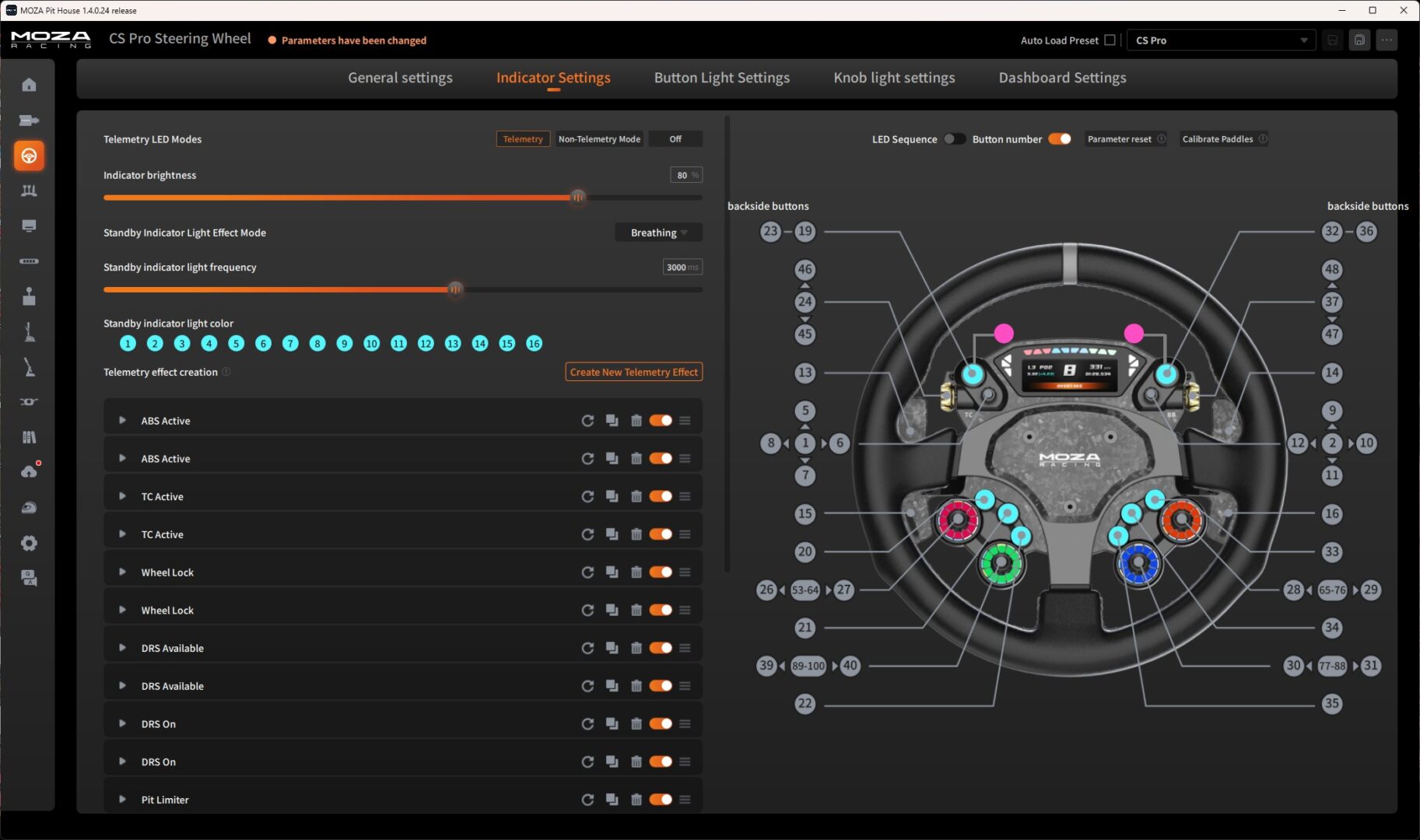The image size is (1420, 840).
Task: Delete the first DRS Available effect
Action: click(636, 648)
